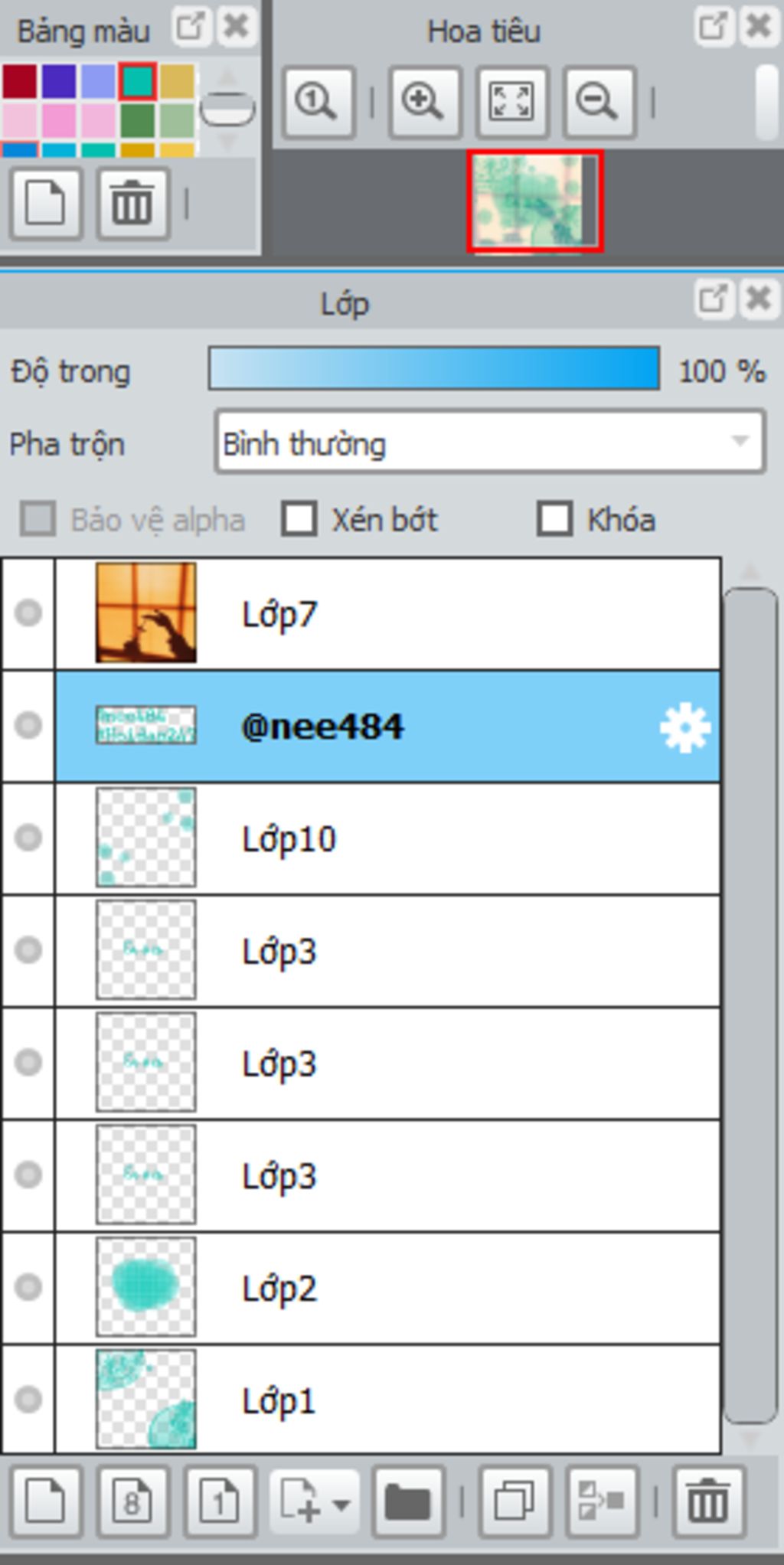Viewport: 784px width, 1565px height.
Task: Enable the Xén bớt checkbox
Action: pyautogui.click(x=299, y=519)
